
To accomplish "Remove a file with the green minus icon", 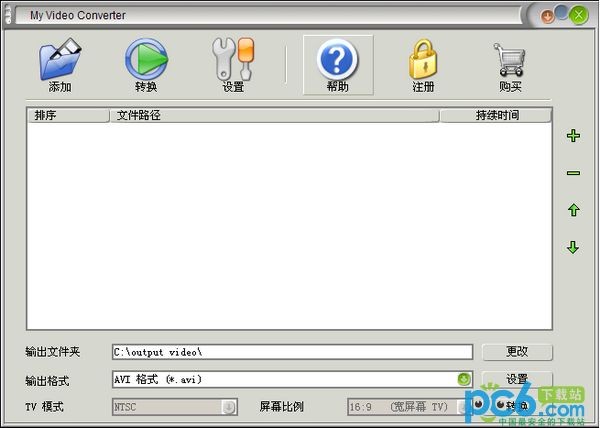I will point(573,173).
